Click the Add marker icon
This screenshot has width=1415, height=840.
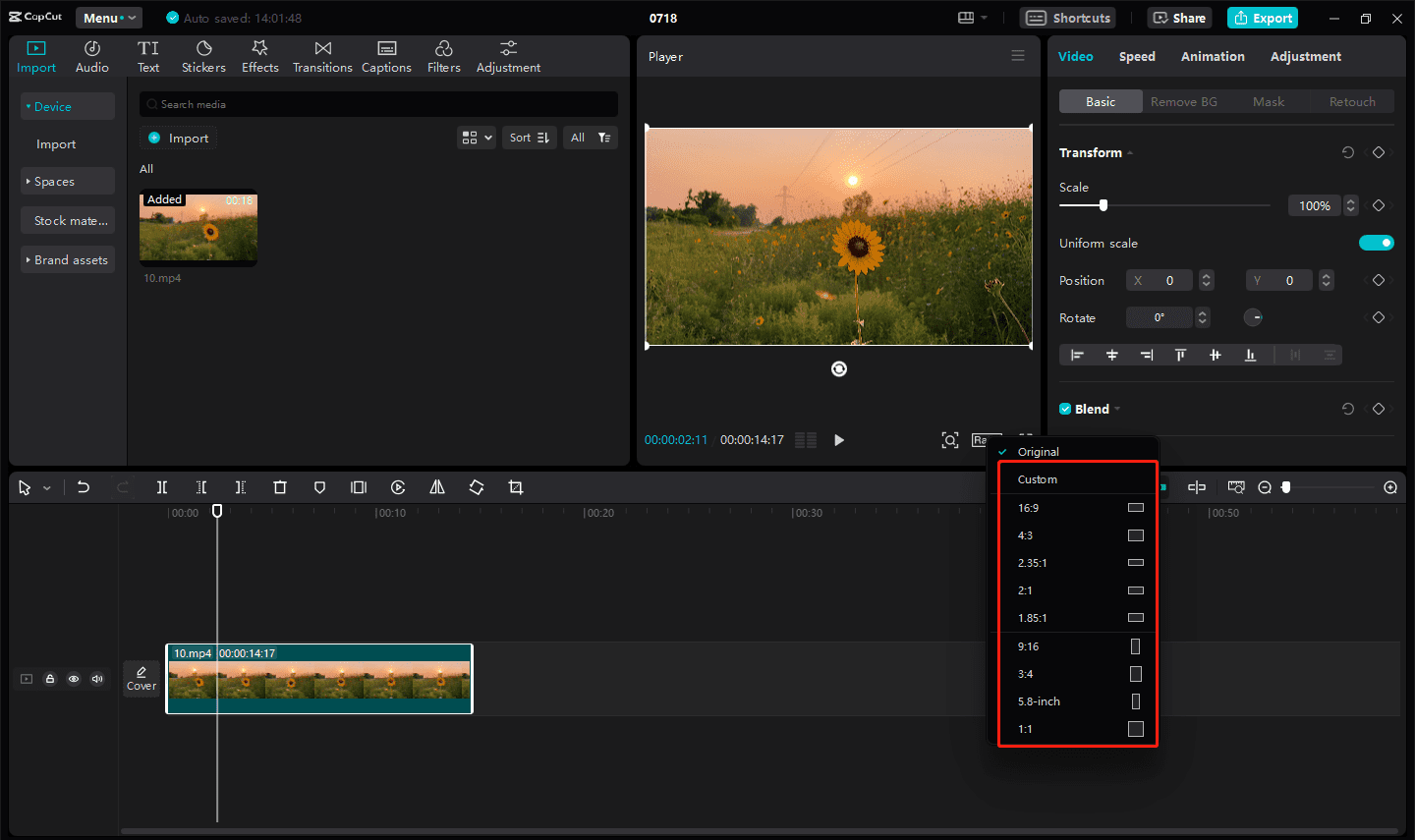tap(319, 487)
